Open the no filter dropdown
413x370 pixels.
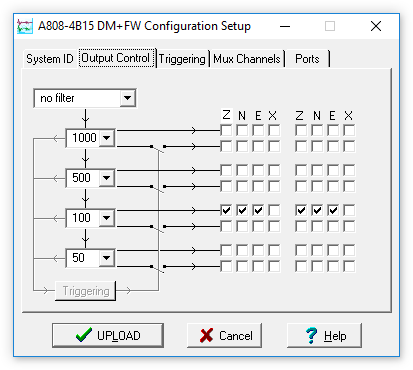[x=127, y=98]
